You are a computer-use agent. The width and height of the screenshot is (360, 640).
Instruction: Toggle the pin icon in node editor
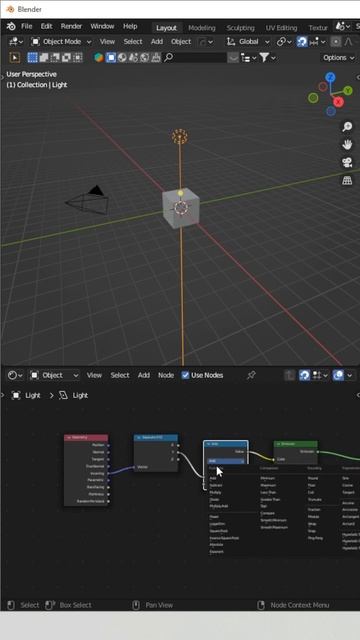click(x=251, y=375)
